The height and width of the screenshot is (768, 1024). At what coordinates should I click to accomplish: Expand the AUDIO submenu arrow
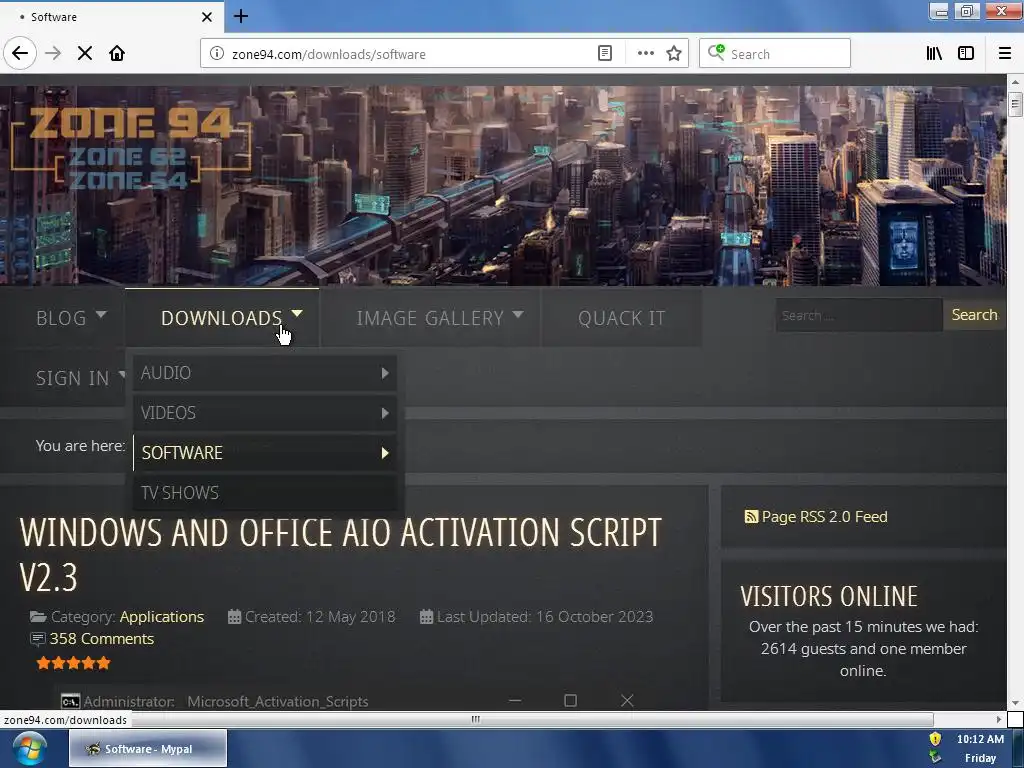385,373
